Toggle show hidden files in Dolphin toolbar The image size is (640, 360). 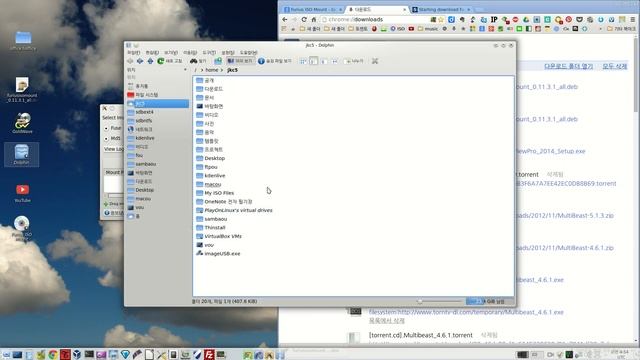tap(275, 61)
